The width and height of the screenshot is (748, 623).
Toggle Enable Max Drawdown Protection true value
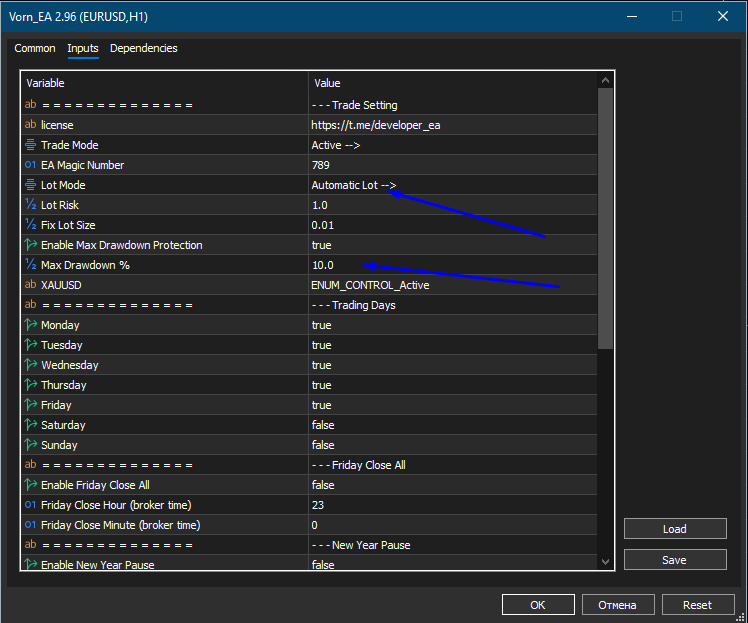coord(452,245)
